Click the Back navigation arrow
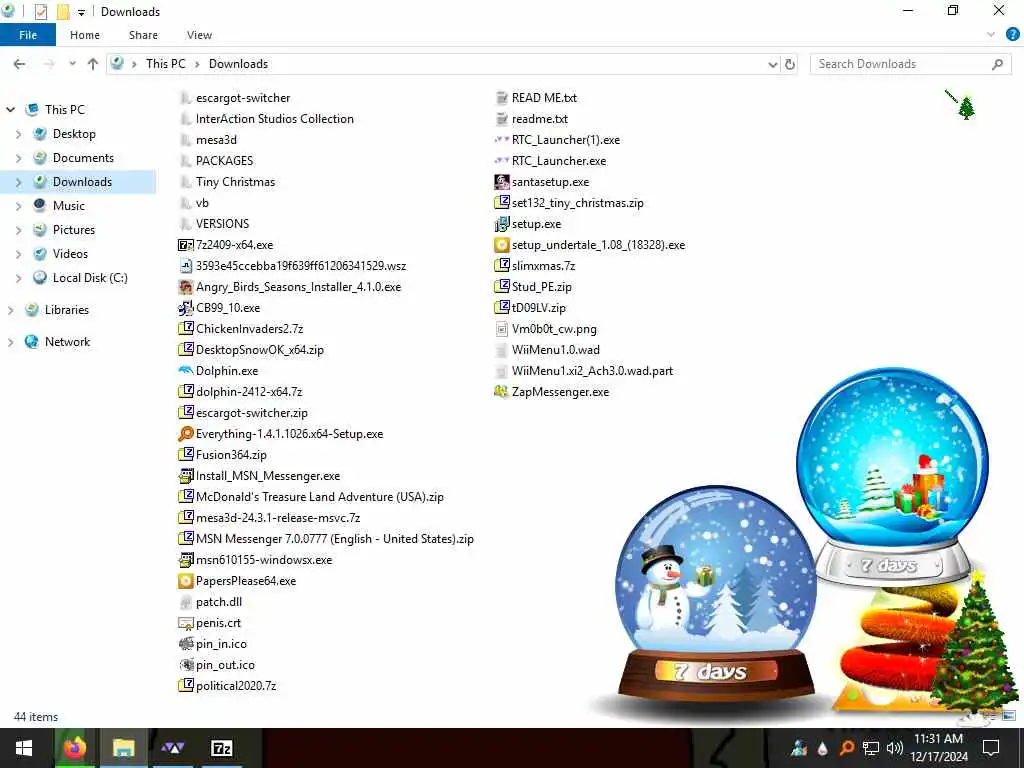1024x768 pixels. coord(20,64)
